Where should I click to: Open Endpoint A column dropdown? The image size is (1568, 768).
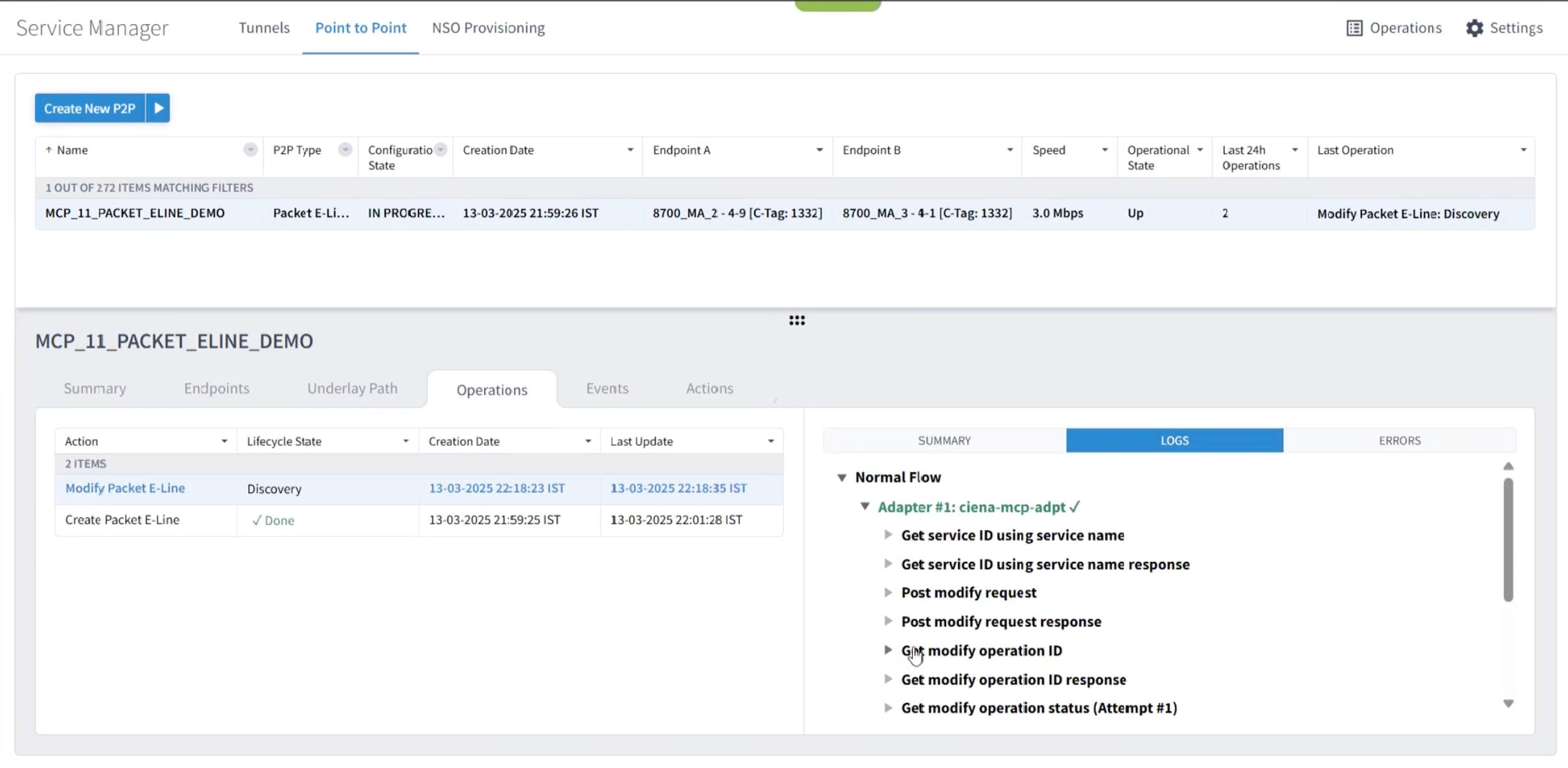point(820,150)
